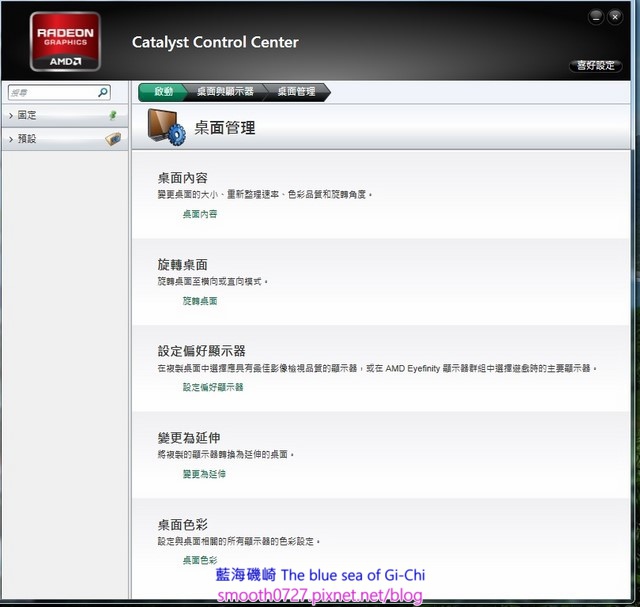Click the preset icon beside 預設
640x607 pixels.
[x=113, y=139]
